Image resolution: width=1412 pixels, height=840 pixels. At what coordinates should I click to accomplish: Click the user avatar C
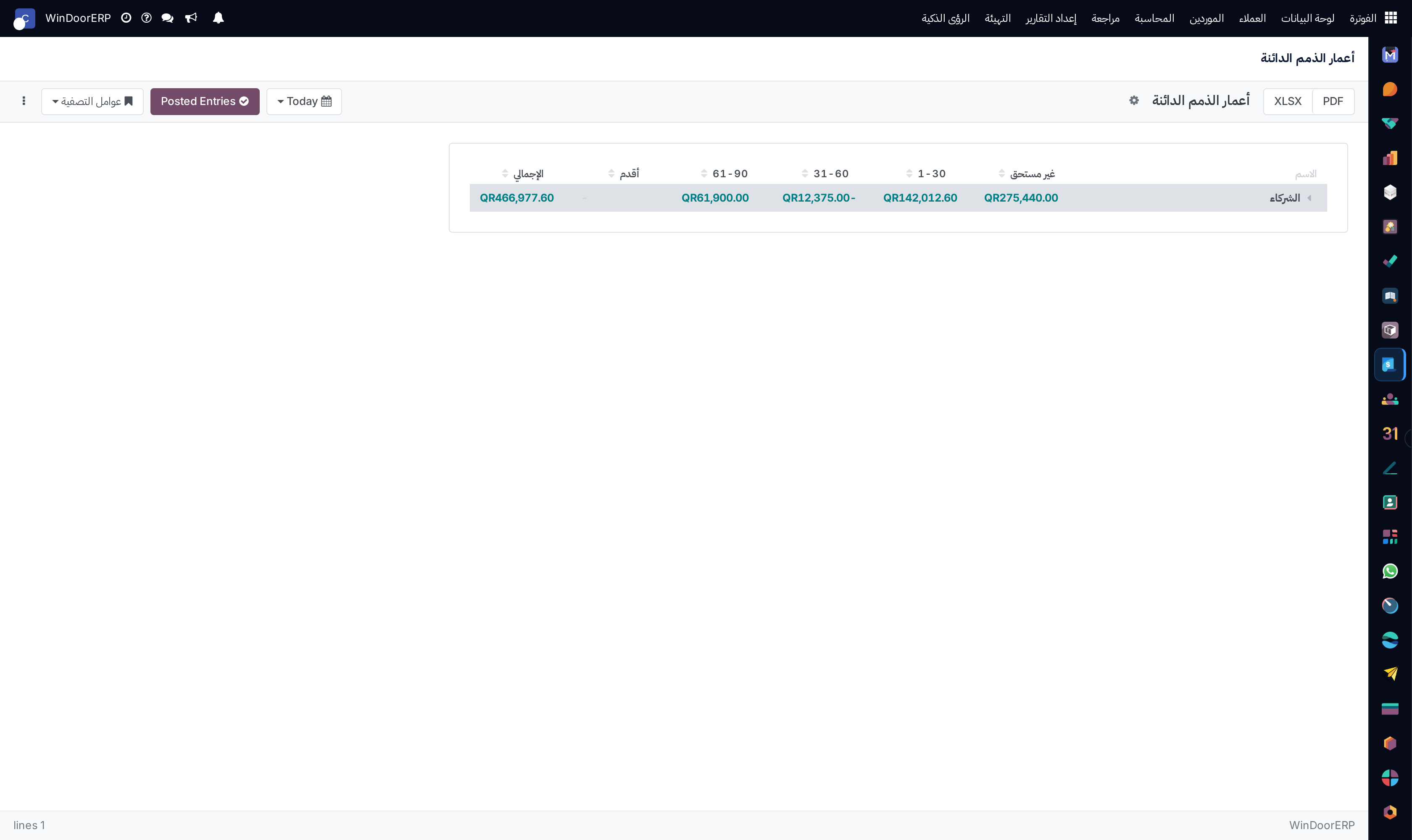pos(24,18)
